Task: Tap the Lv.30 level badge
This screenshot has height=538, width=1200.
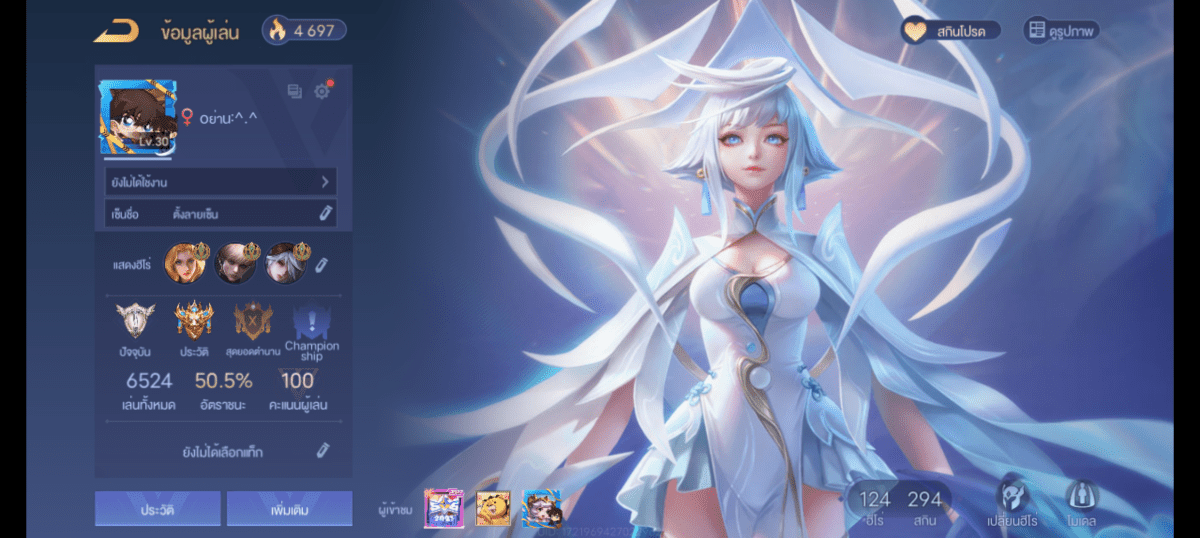Action: [152, 141]
